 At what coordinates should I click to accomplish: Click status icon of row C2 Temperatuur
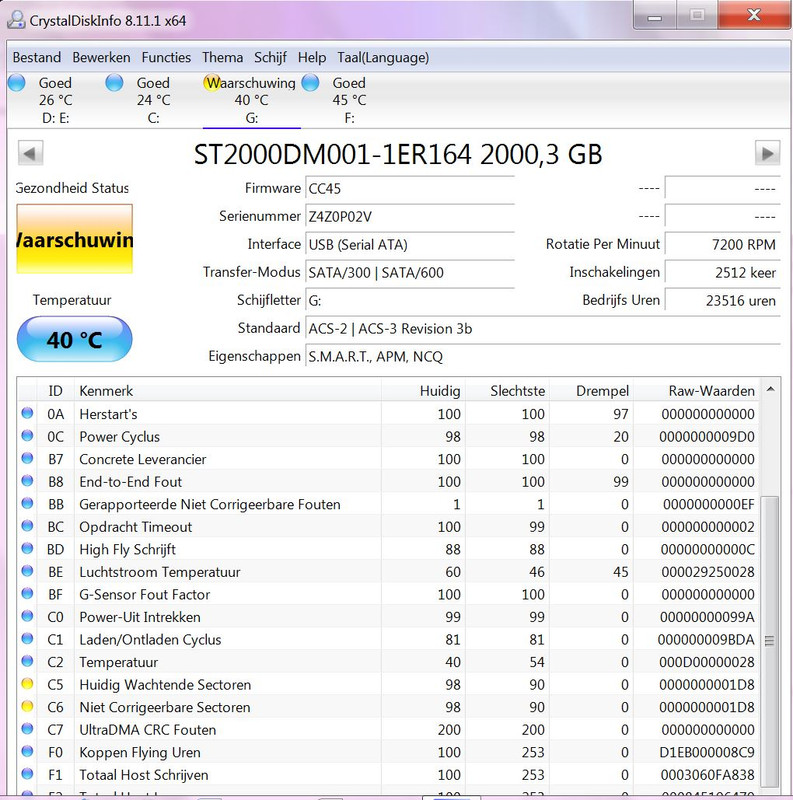28,661
